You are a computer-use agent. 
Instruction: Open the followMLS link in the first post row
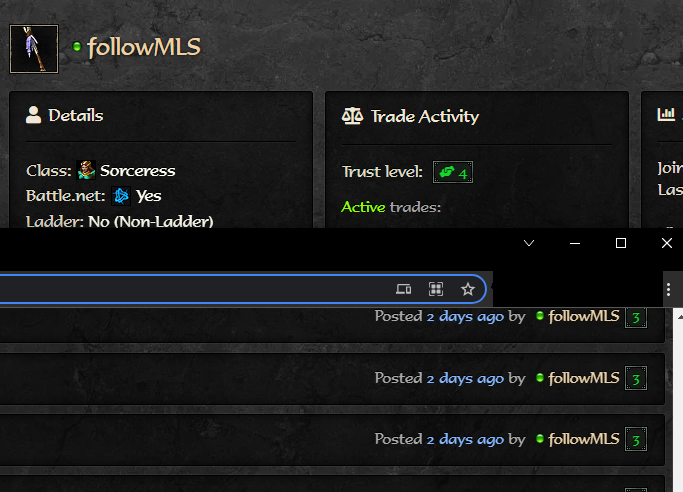(x=584, y=317)
